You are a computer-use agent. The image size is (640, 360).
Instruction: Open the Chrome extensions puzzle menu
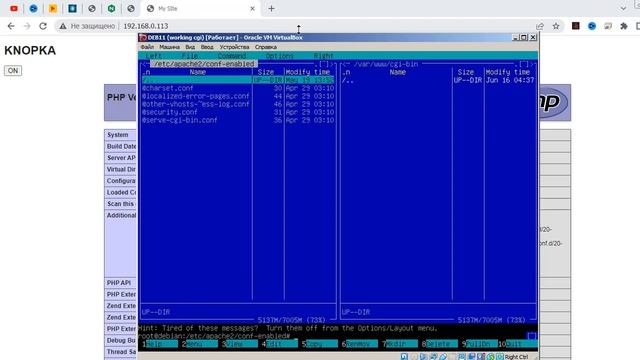coord(624,26)
